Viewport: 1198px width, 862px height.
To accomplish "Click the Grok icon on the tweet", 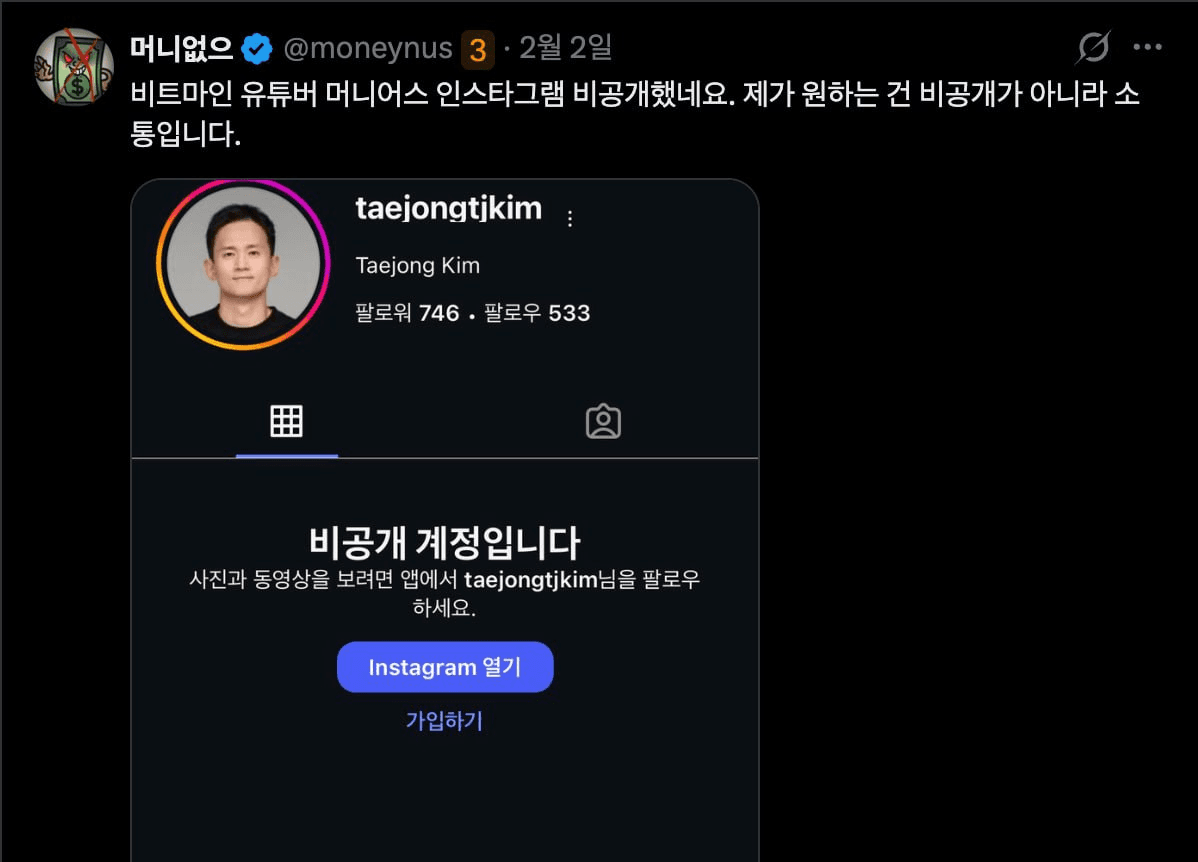I will coord(1094,47).
